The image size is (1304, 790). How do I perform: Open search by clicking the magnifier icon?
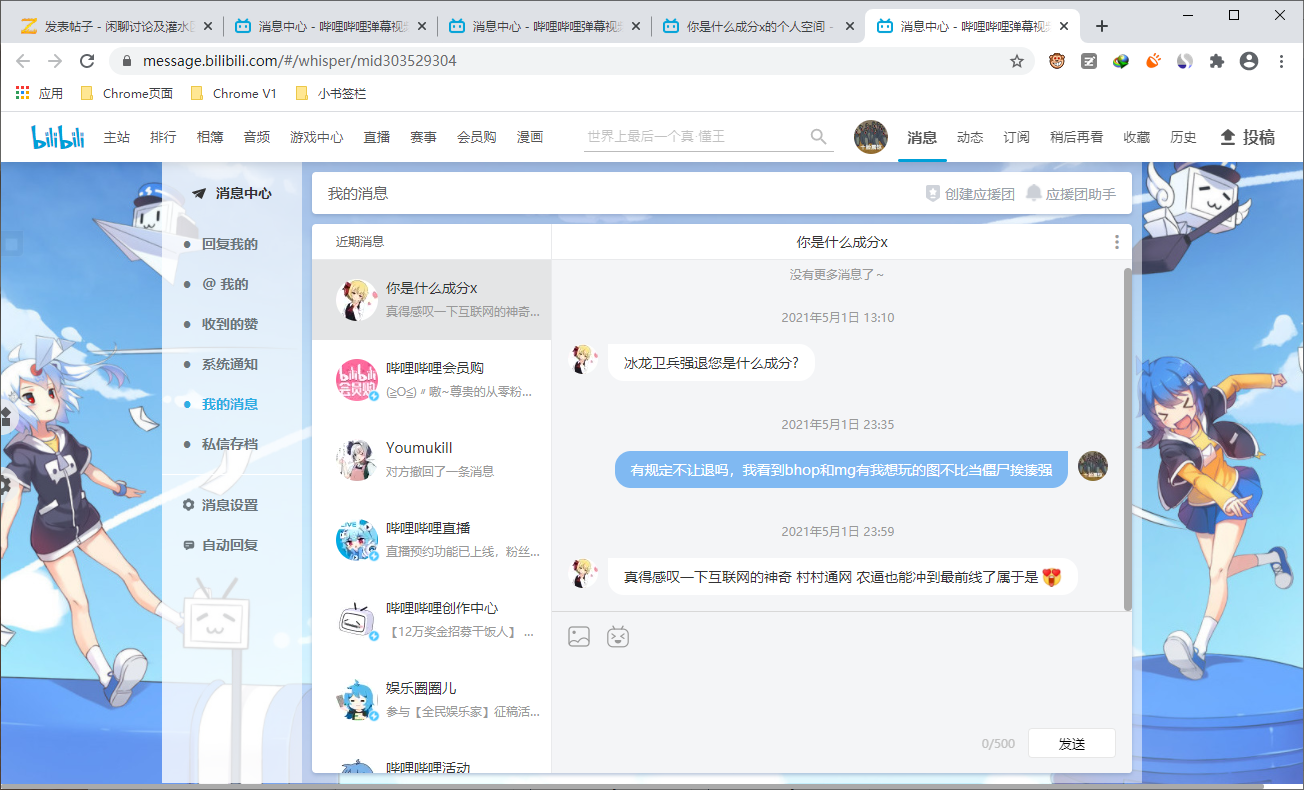(818, 137)
